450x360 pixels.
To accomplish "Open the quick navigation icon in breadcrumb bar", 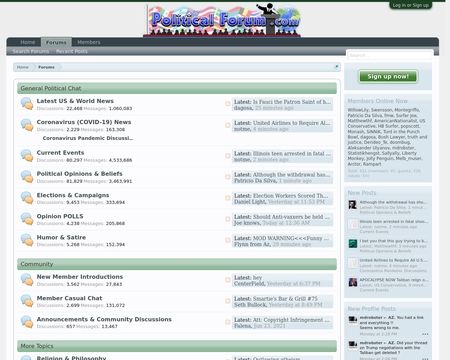I will coord(336,67).
